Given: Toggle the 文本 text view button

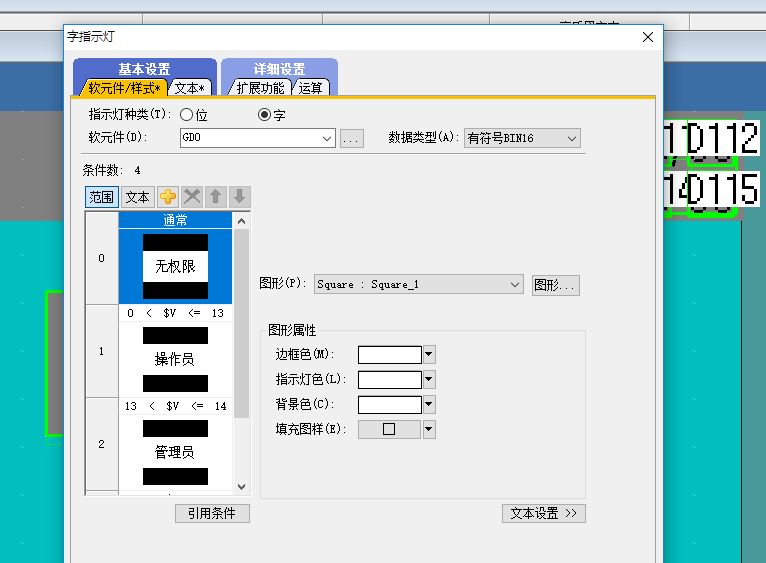Looking at the screenshot, I should click(x=137, y=197).
